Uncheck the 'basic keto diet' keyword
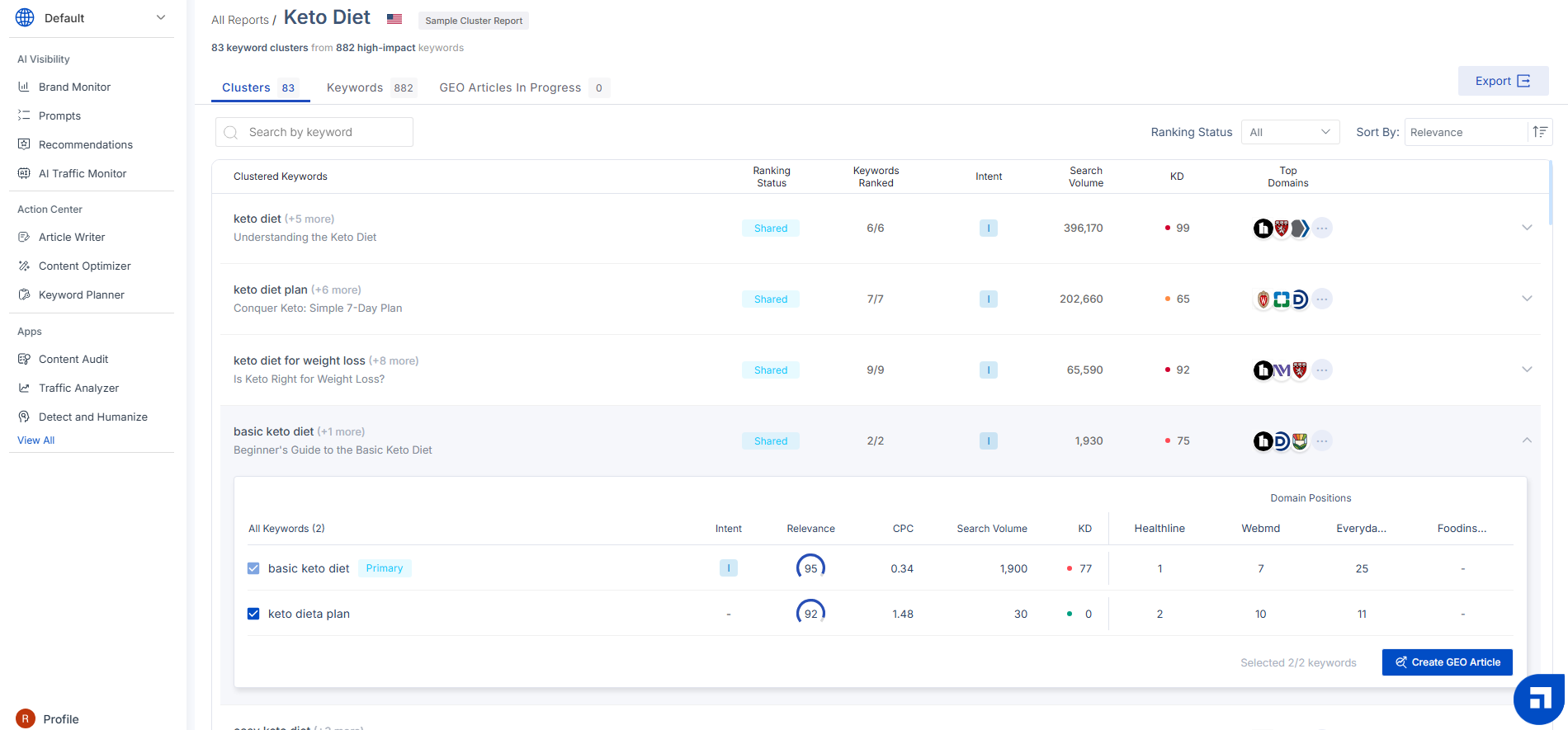 [253, 568]
